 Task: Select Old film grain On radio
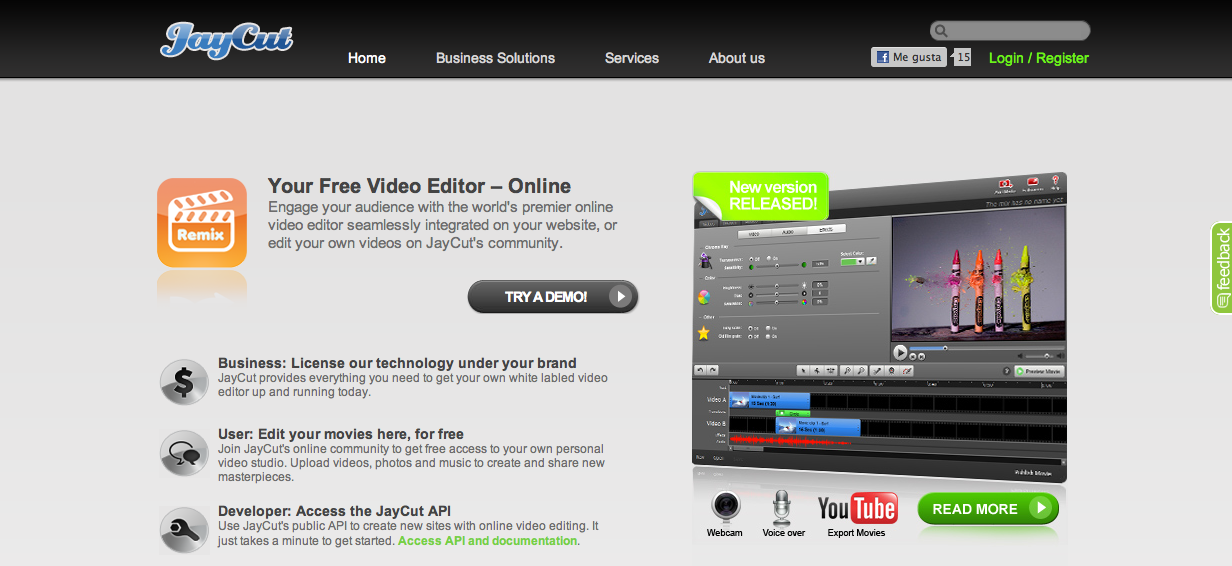pos(768,336)
